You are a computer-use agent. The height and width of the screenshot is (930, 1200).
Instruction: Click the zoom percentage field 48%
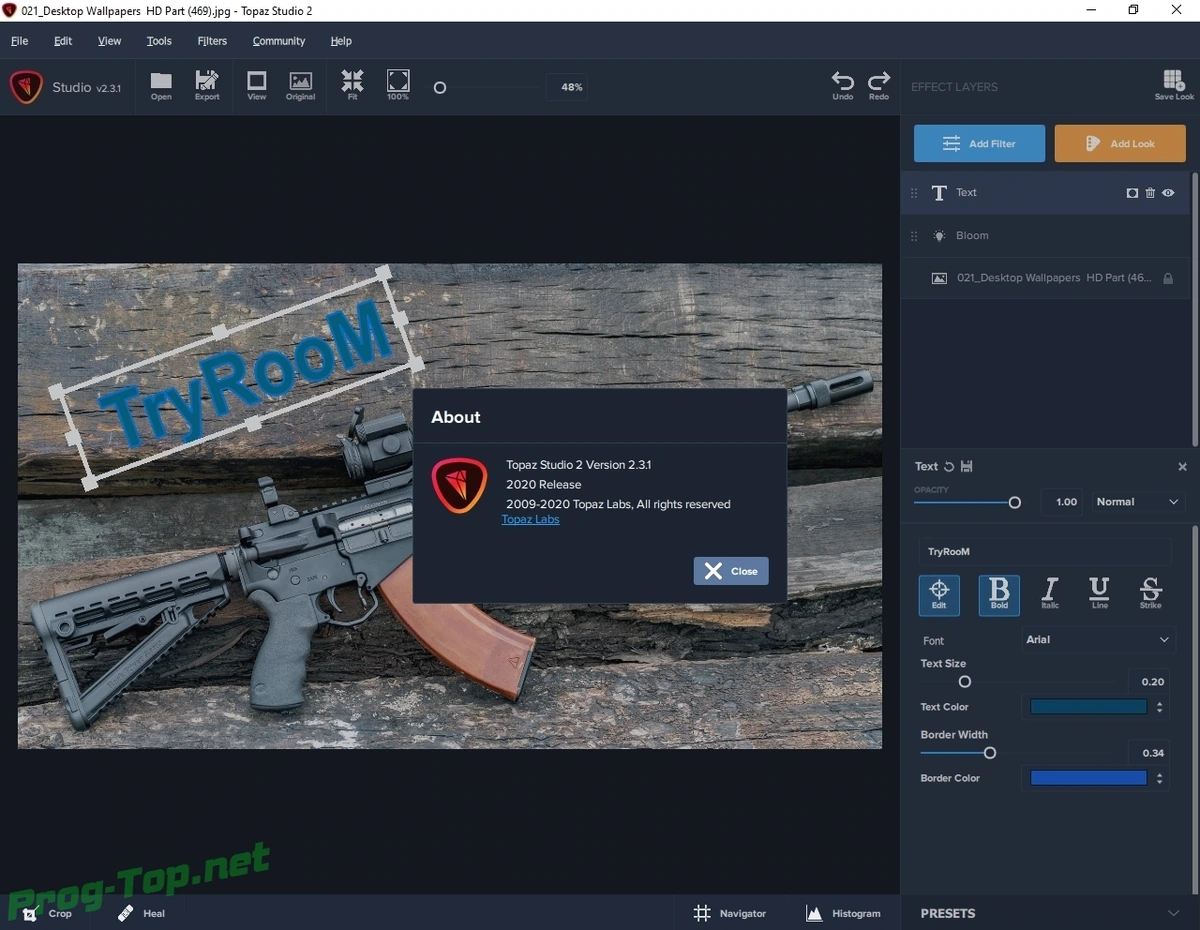click(x=567, y=88)
